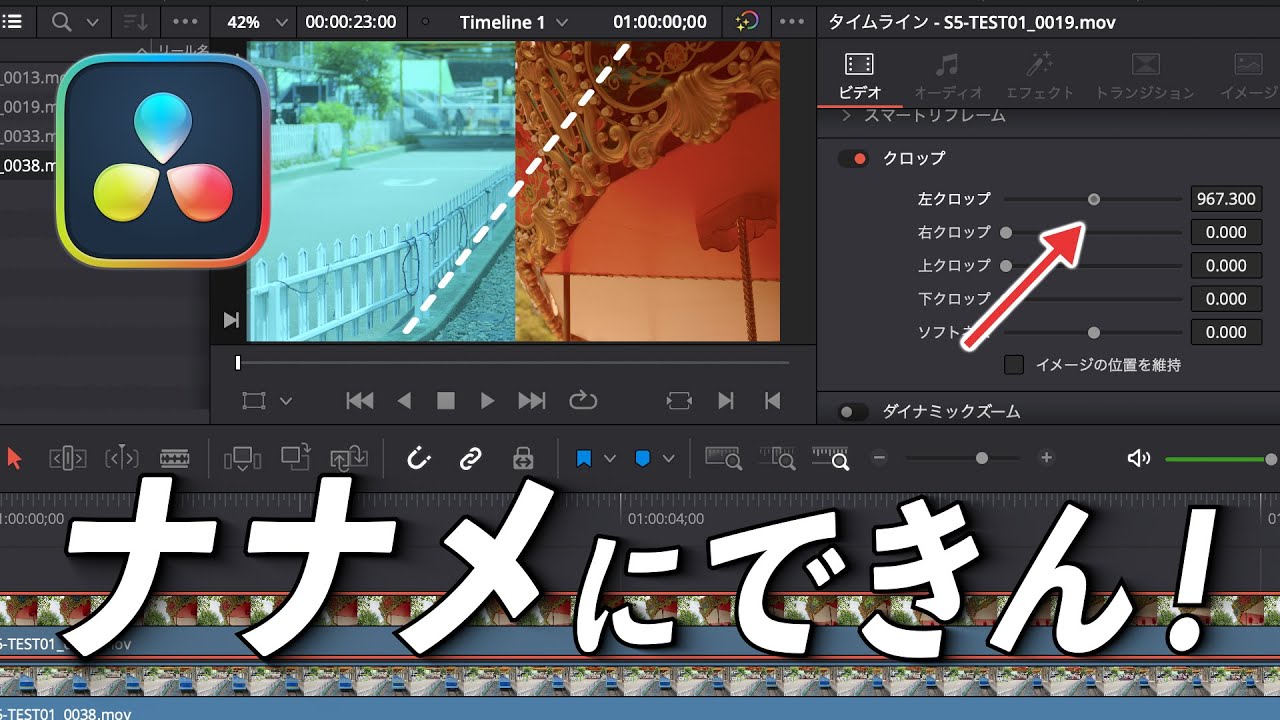Go to first frame
This screenshot has width=1280, height=720.
click(x=359, y=401)
